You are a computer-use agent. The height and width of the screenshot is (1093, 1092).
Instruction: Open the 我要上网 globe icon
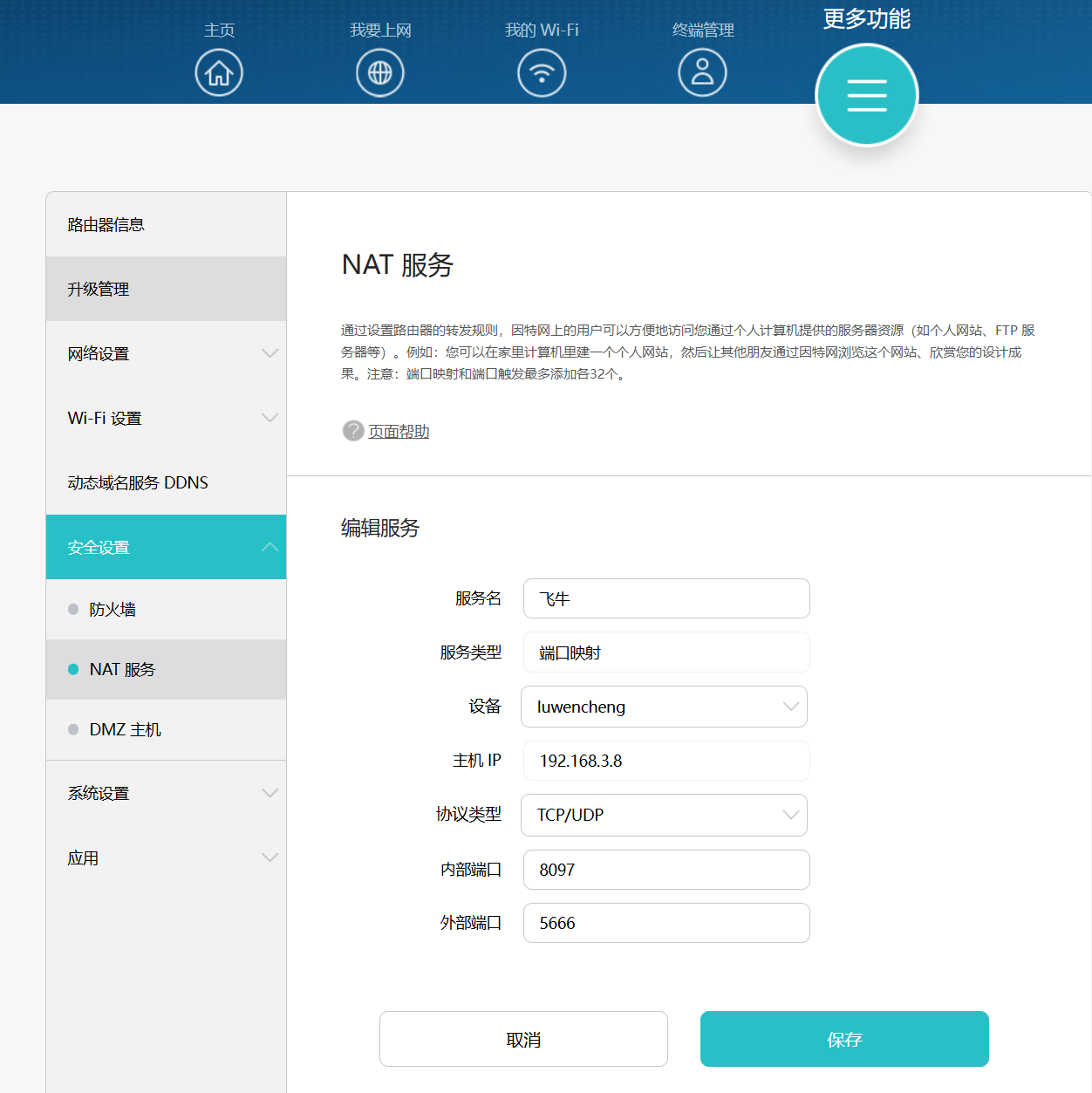tap(380, 72)
